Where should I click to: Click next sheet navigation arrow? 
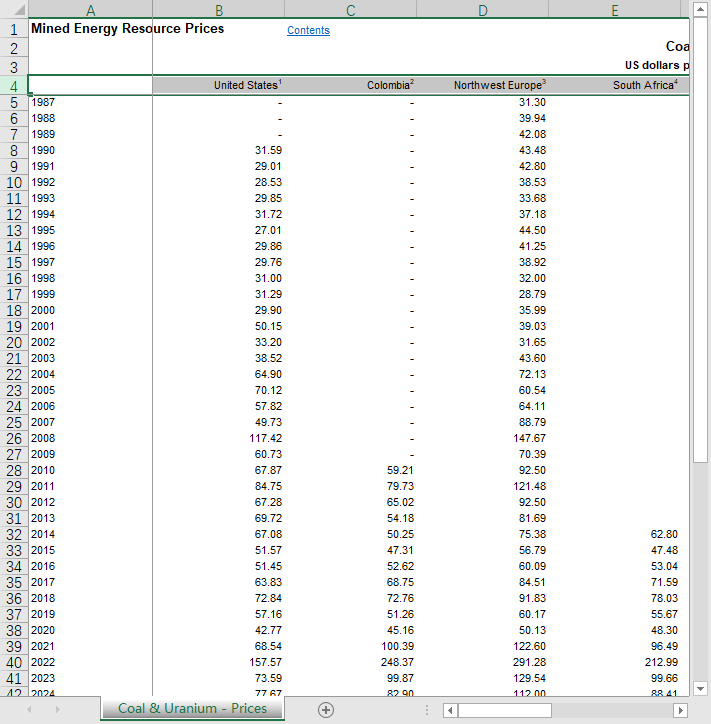tap(58, 710)
